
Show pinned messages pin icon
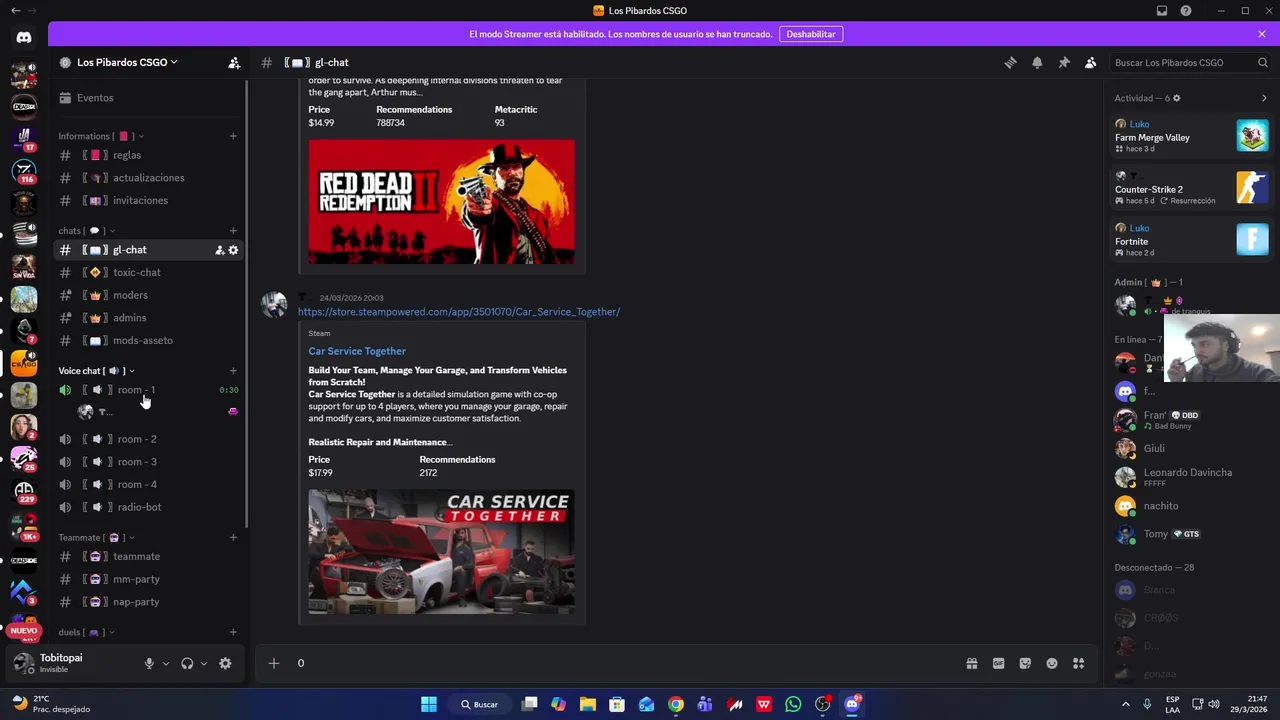point(1064,62)
